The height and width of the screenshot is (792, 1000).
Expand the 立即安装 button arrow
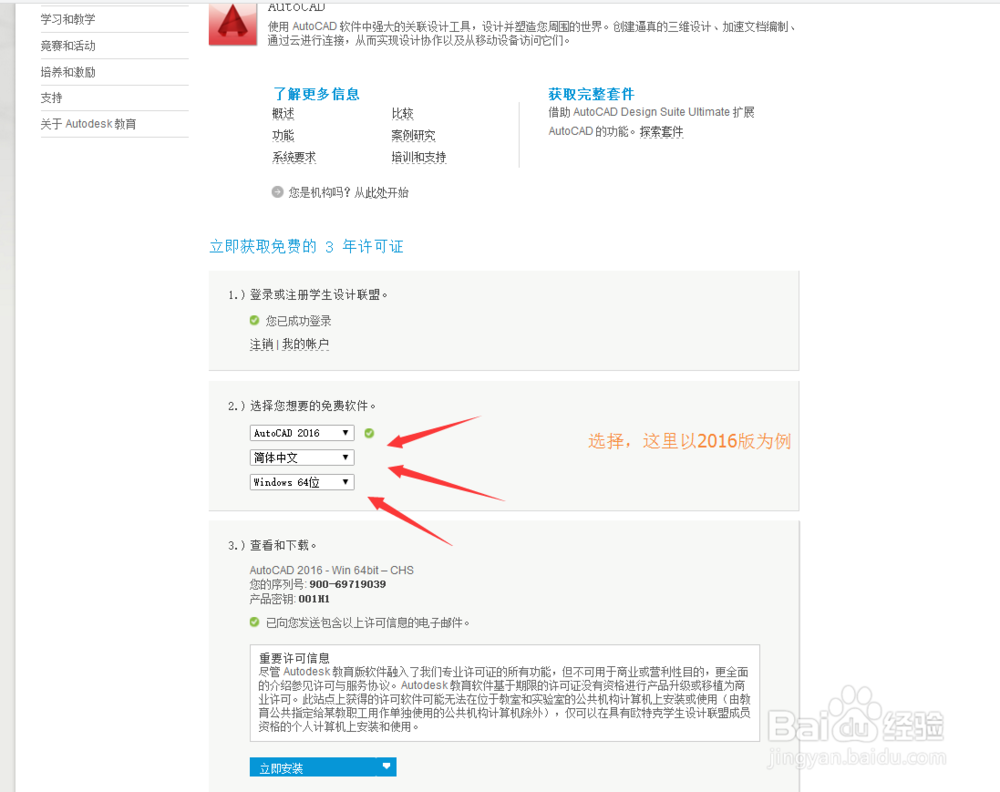point(386,766)
